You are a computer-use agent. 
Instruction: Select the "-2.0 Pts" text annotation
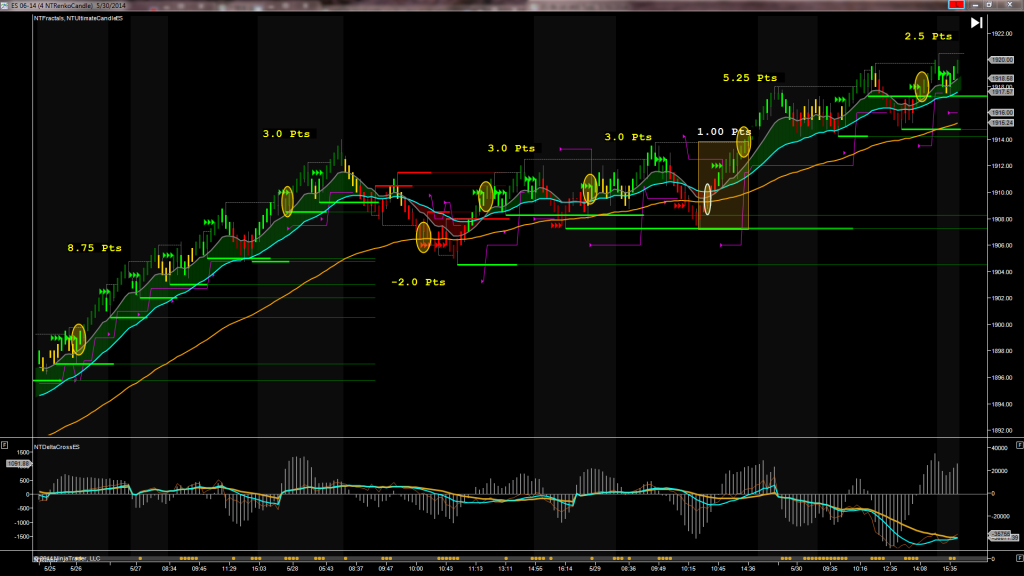point(418,282)
